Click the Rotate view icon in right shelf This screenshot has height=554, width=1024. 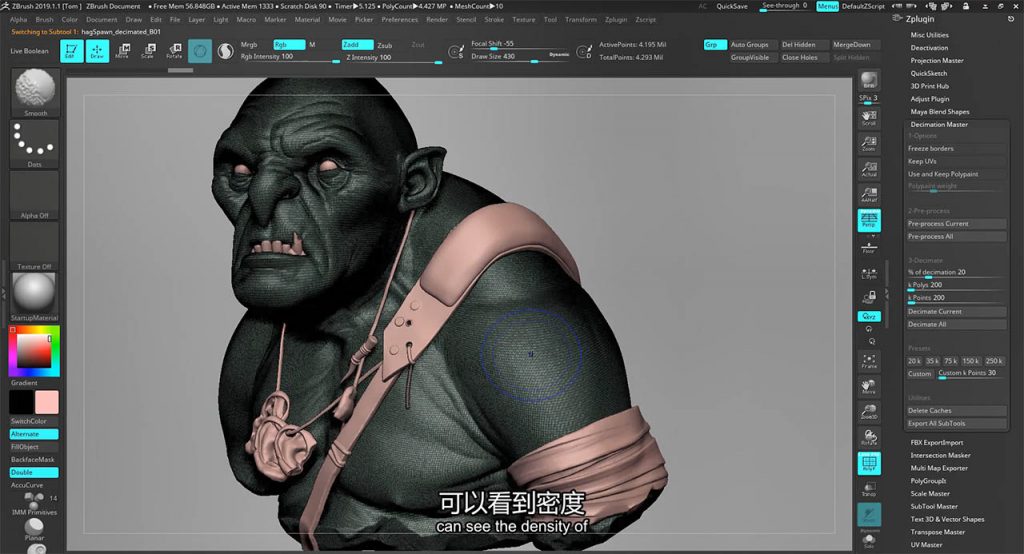[869, 437]
